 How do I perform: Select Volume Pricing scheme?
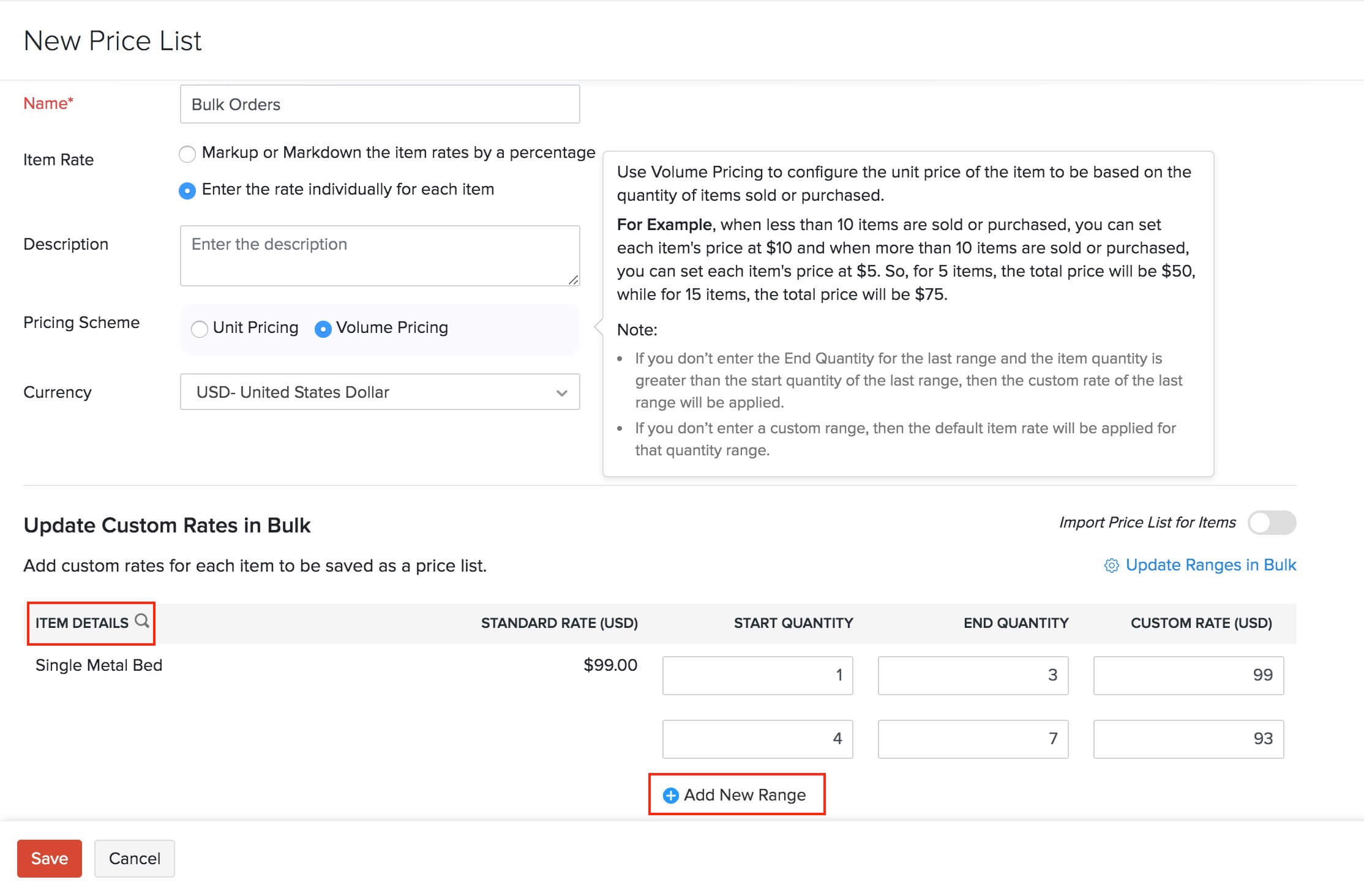pos(323,329)
